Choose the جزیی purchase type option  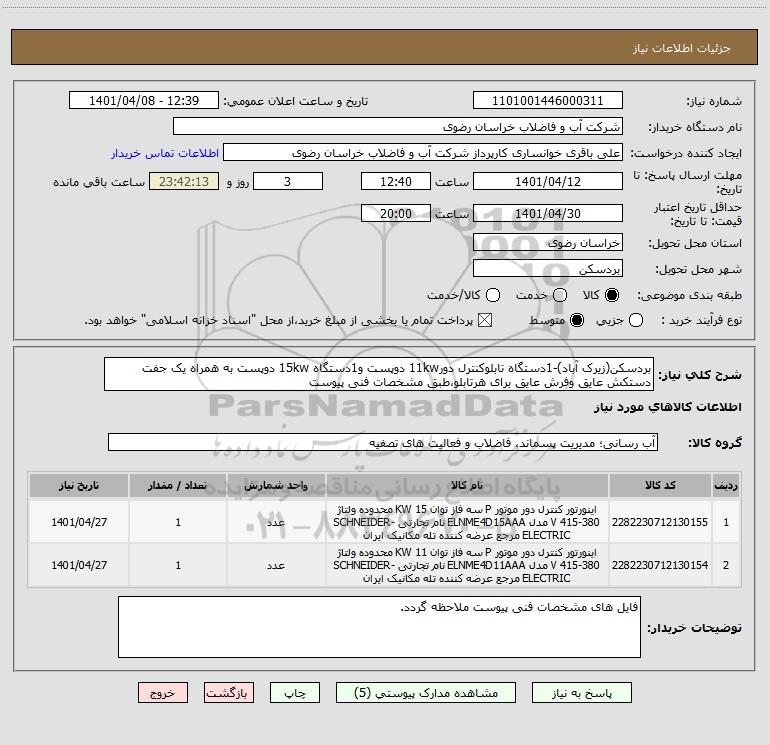point(636,321)
